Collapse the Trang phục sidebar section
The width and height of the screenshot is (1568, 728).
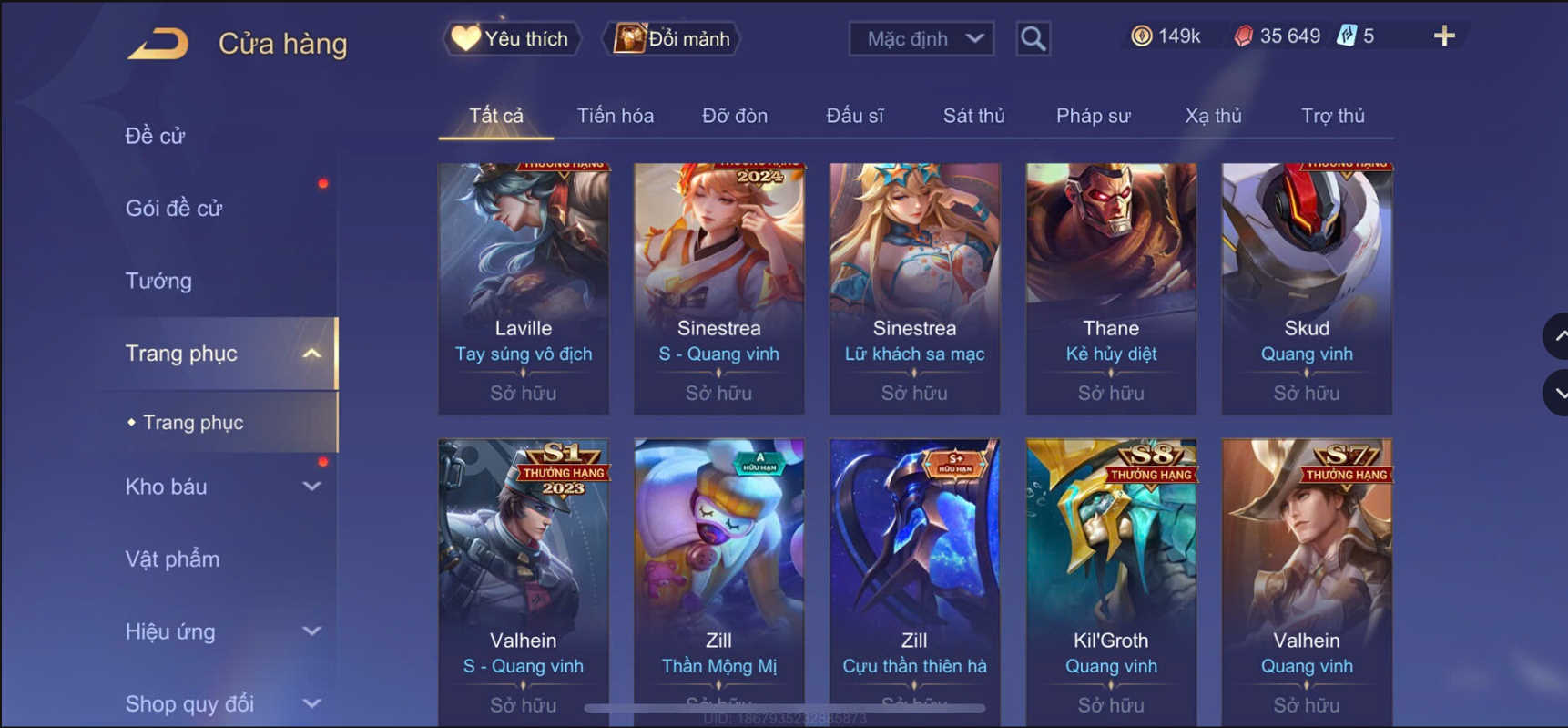[x=312, y=354]
